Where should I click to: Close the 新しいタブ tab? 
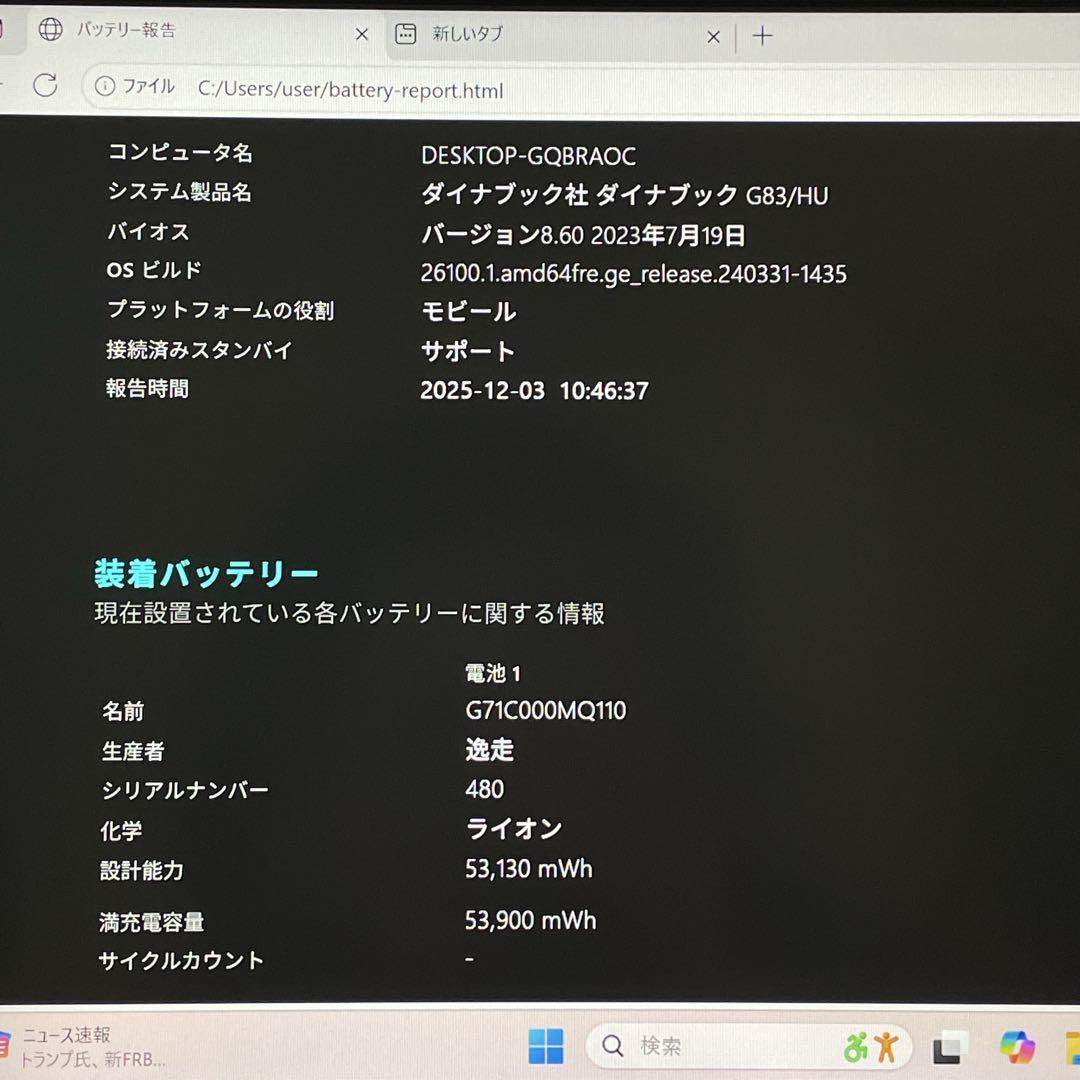(x=713, y=36)
